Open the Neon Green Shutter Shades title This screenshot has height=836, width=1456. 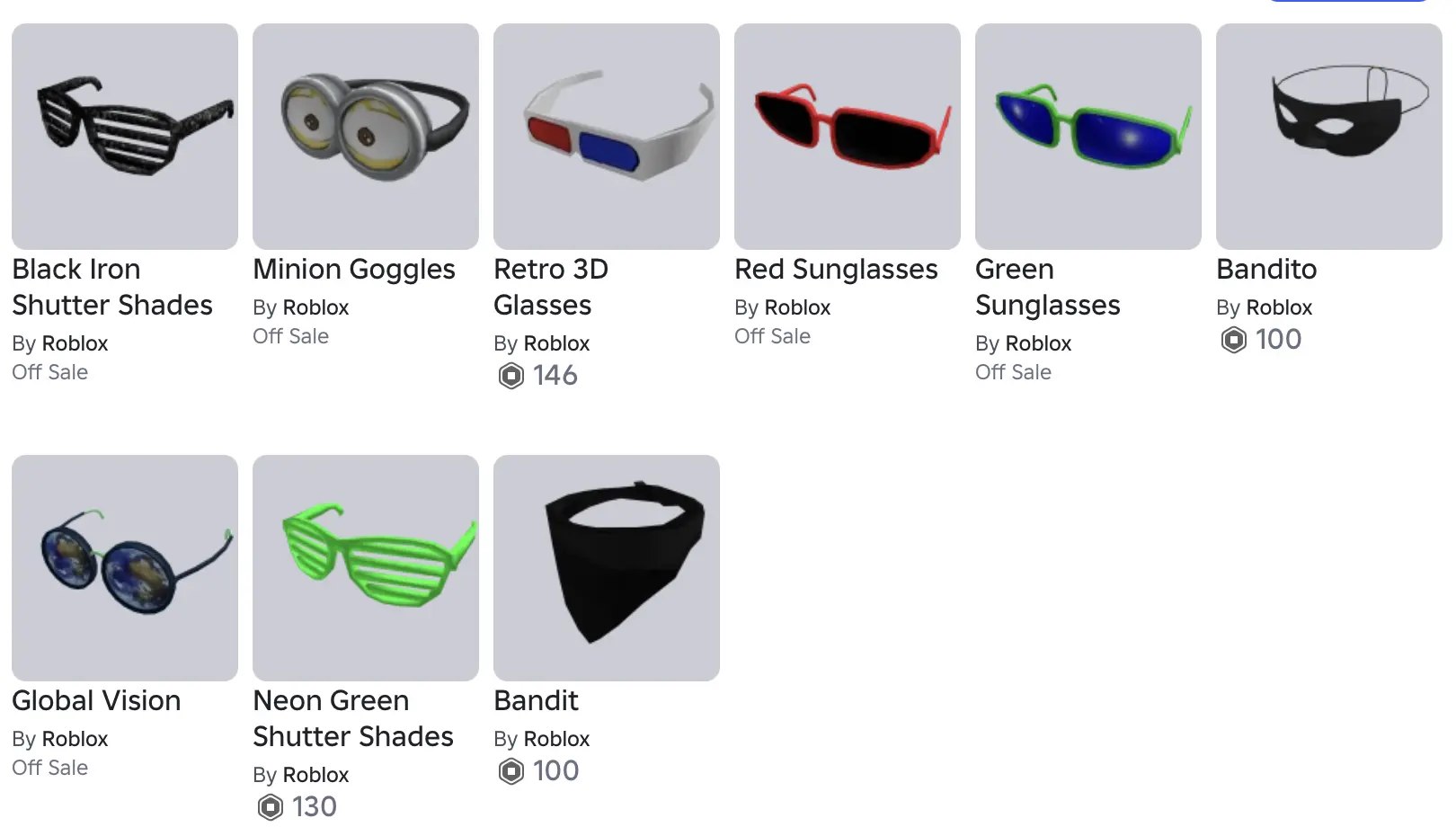point(353,718)
